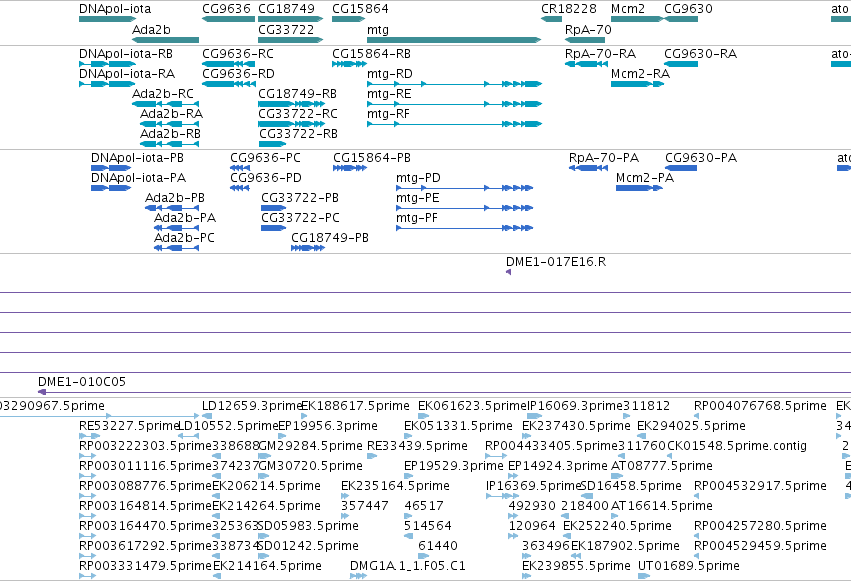The height and width of the screenshot is (581, 851).
Task: Select transcript CG9630-RA
Action: click(x=681, y=64)
